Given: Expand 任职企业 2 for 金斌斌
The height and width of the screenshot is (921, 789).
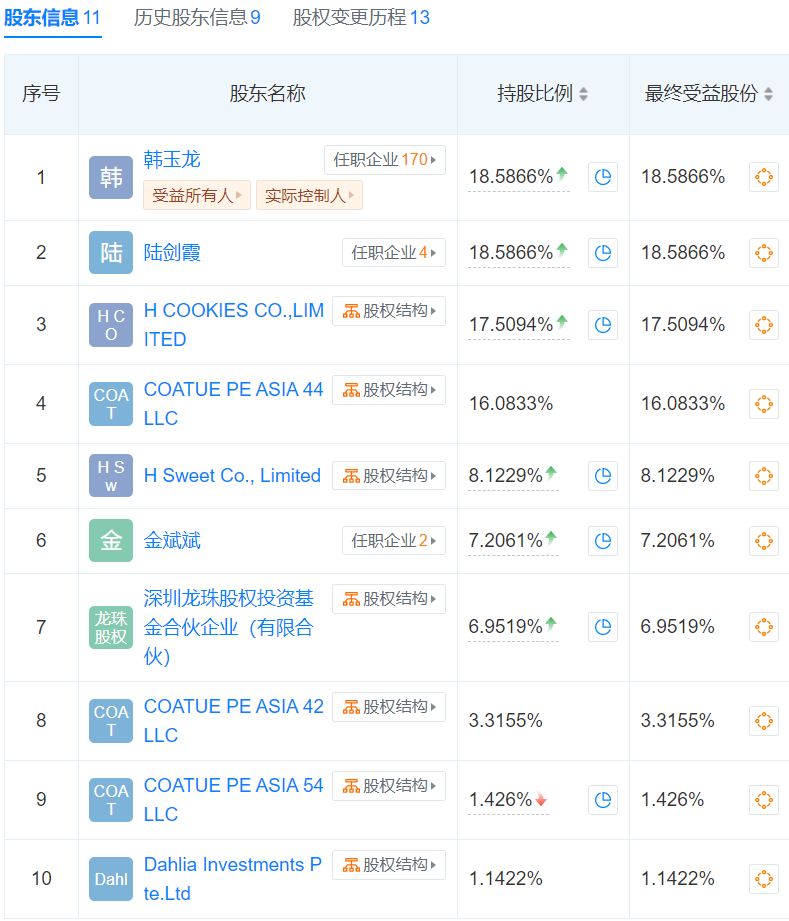Looking at the screenshot, I should pos(393,541).
